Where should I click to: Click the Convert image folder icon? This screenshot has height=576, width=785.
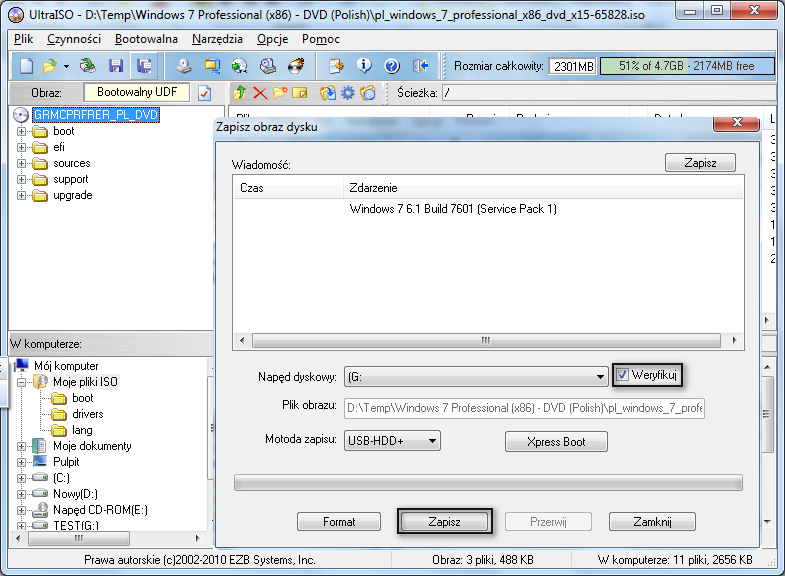point(212,66)
